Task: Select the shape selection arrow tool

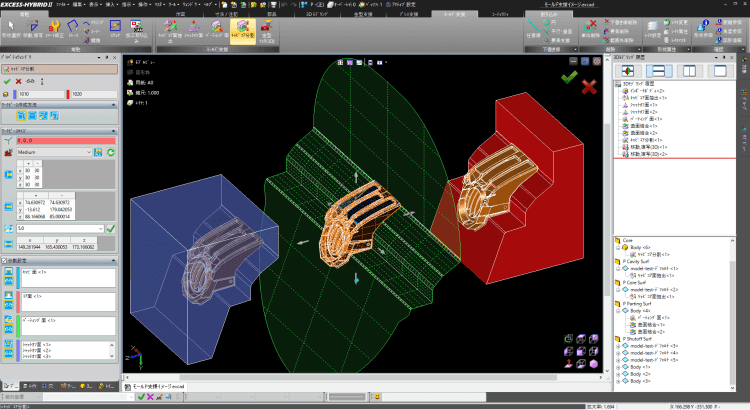Action: coord(11,28)
